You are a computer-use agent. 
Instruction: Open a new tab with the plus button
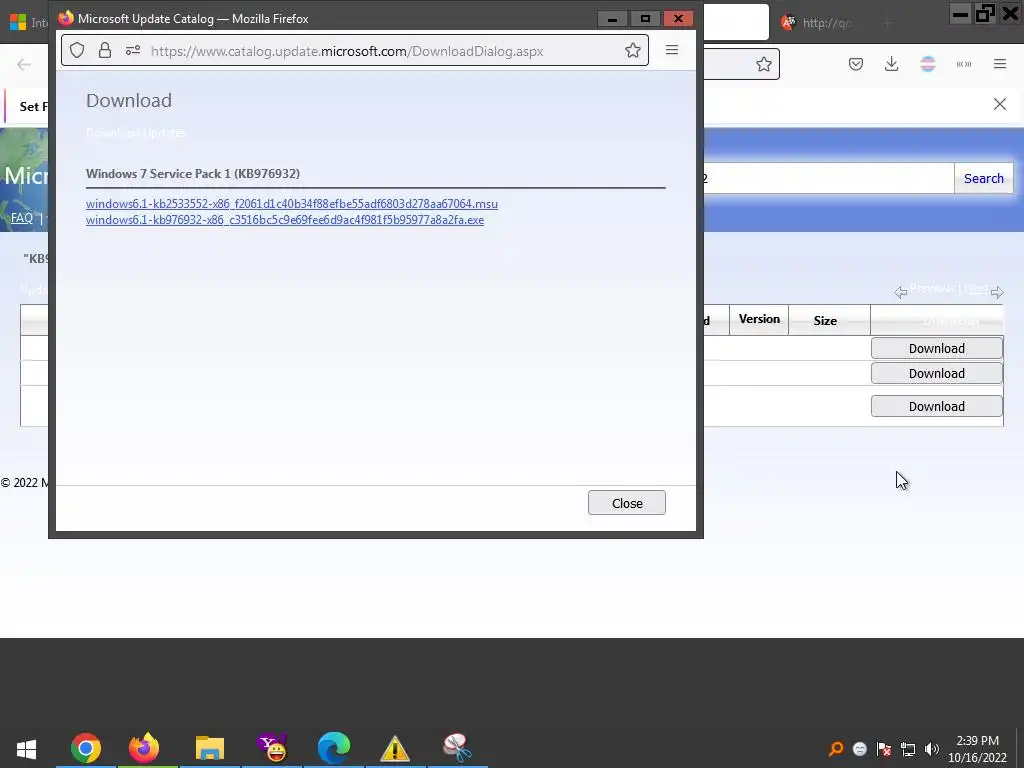coord(887,23)
